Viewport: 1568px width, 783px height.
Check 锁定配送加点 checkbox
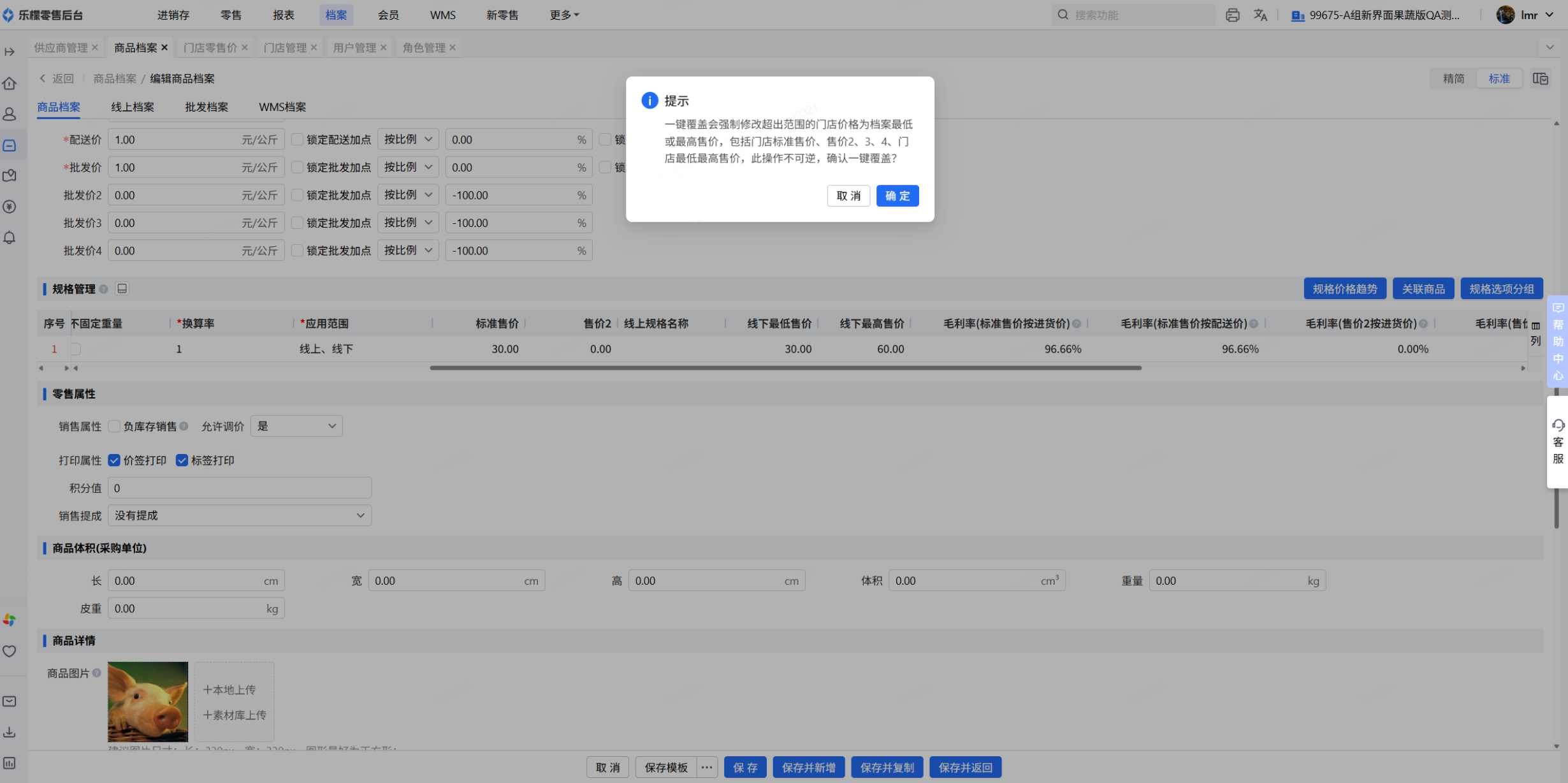point(297,140)
